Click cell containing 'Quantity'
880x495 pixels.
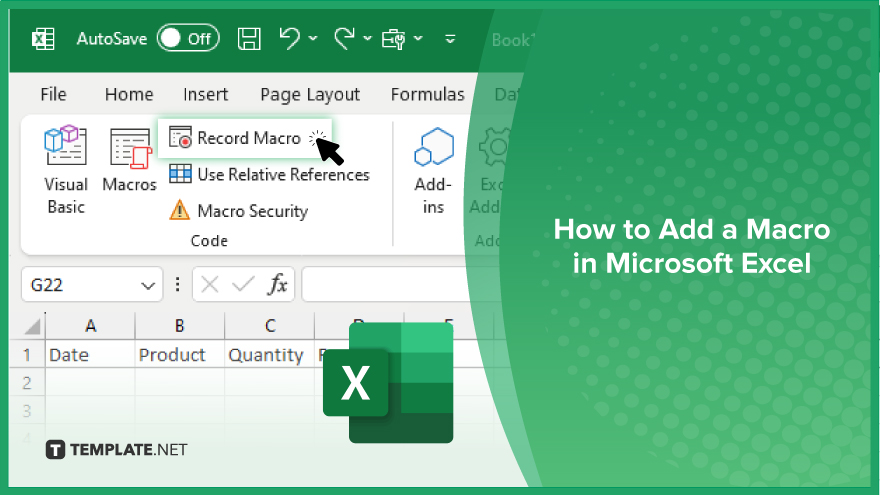tap(270, 355)
